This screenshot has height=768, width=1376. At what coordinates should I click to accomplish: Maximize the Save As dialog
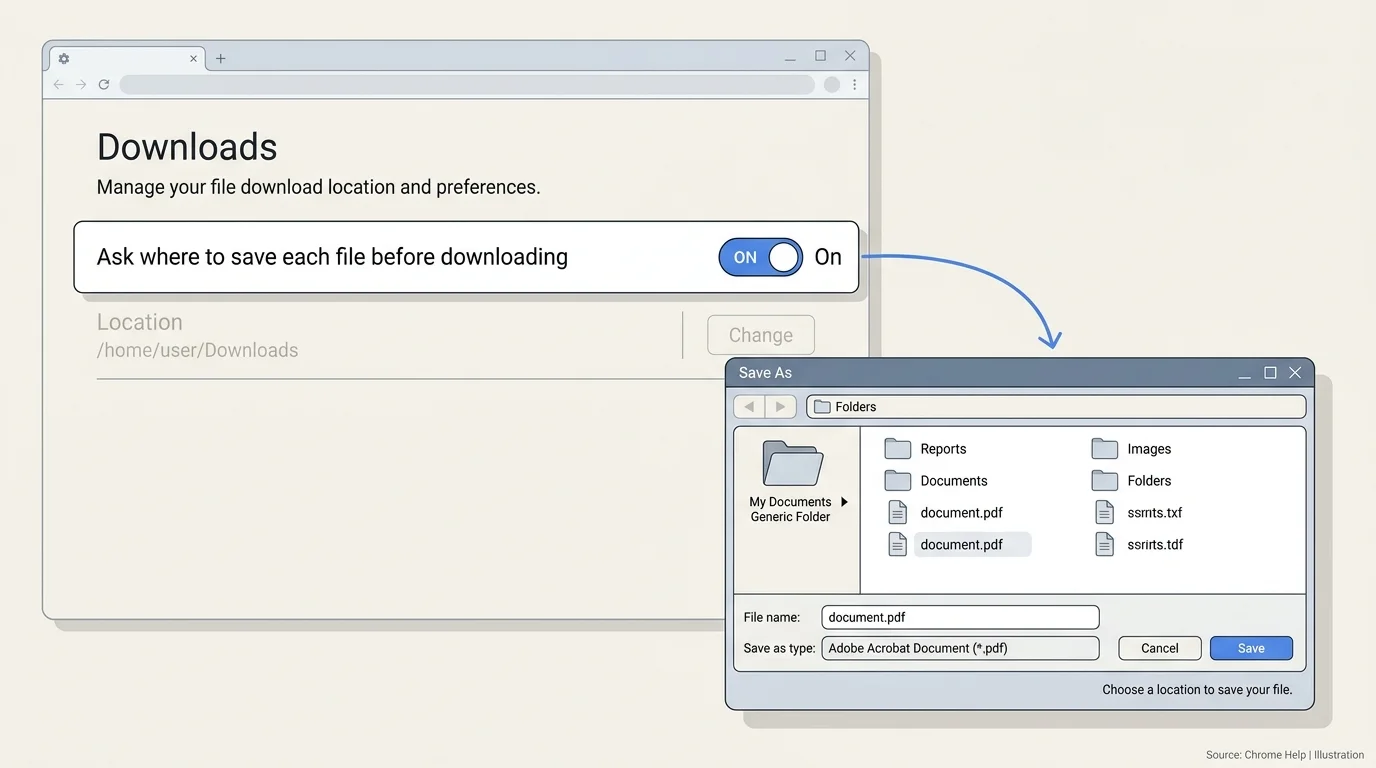1270,373
